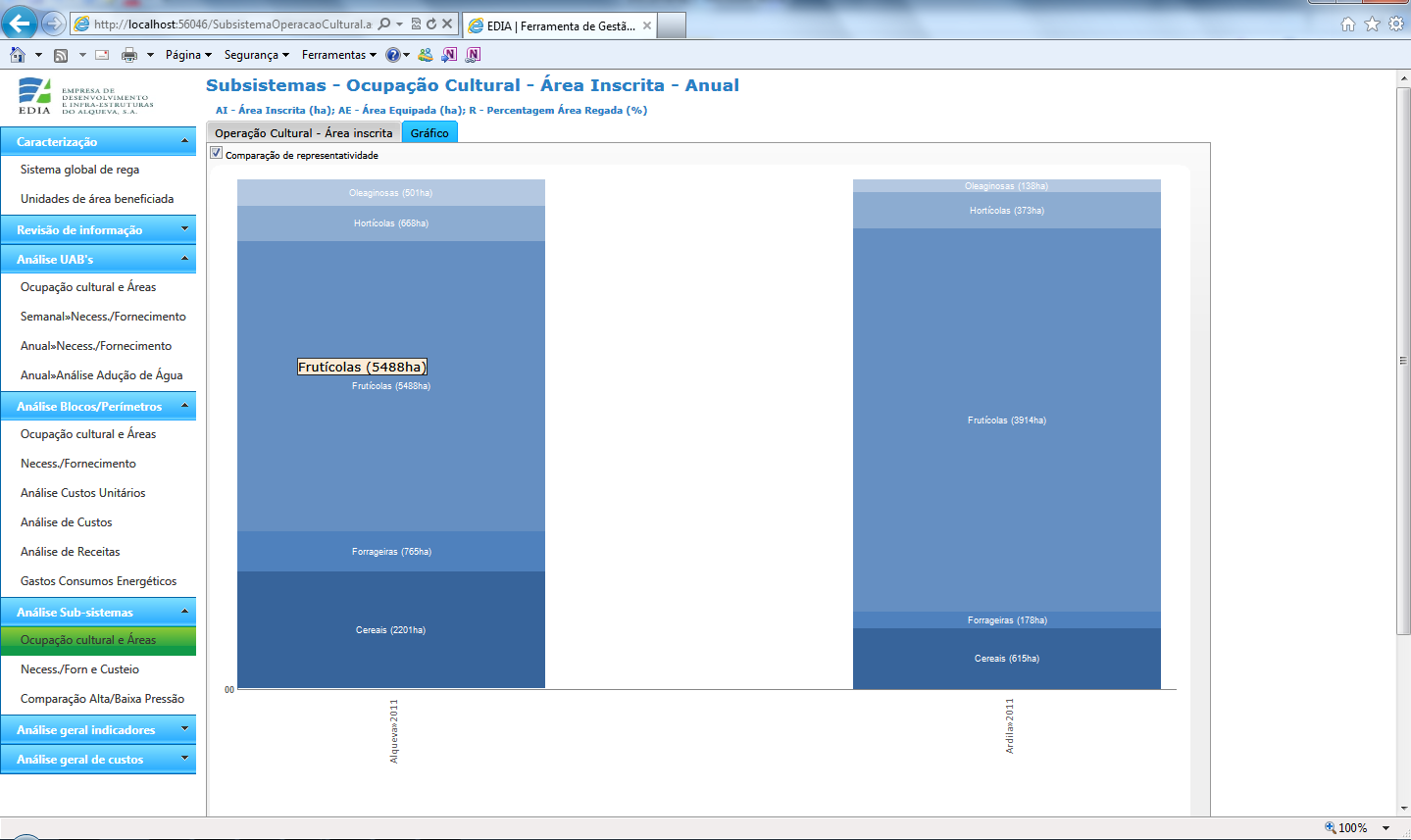Image resolution: width=1411 pixels, height=840 pixels.
Task: Open Unidades de área beneficiada
Action: tap(97, 199)
